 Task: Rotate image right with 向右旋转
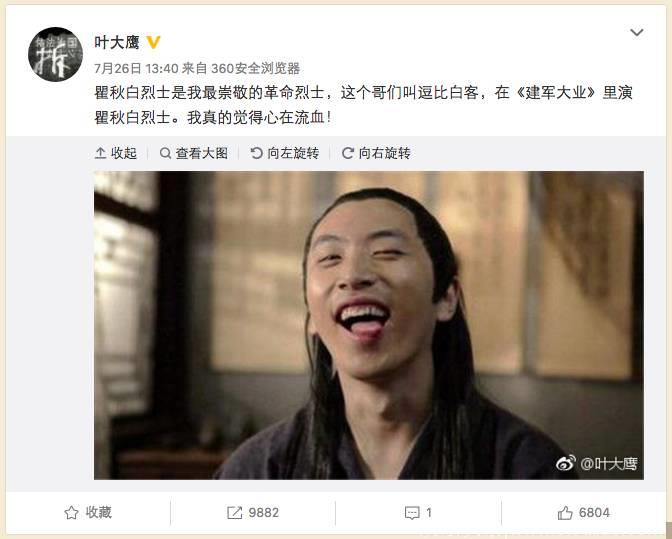pyautogui.click(x=376, y=153)
